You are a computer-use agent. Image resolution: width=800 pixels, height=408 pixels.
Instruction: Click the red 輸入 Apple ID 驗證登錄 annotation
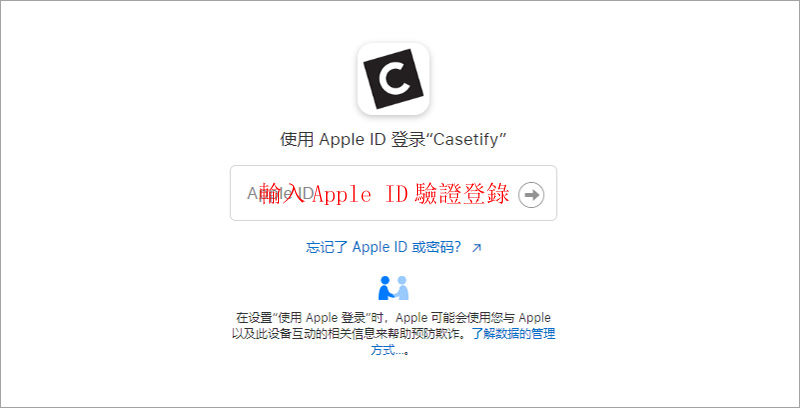[385, 194]
